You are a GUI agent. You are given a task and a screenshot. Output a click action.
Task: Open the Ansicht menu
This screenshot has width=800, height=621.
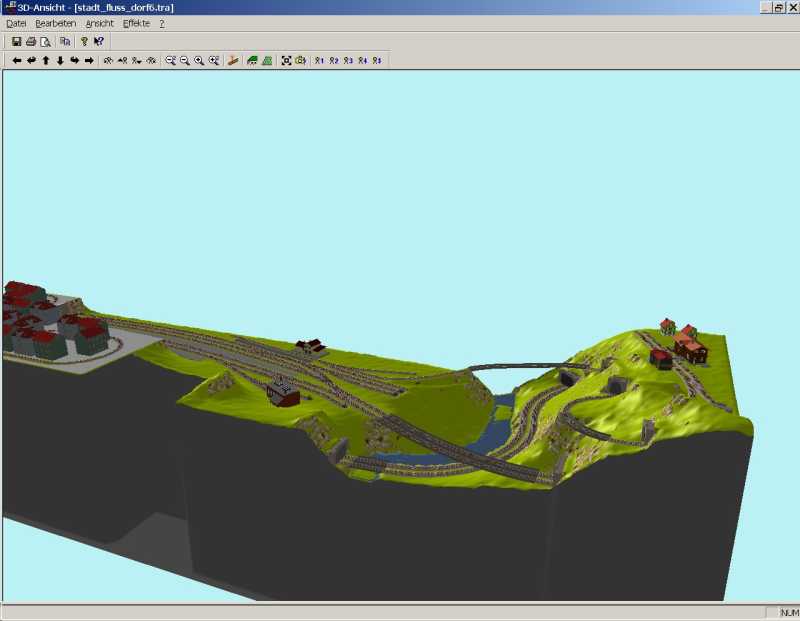point(99,23)
